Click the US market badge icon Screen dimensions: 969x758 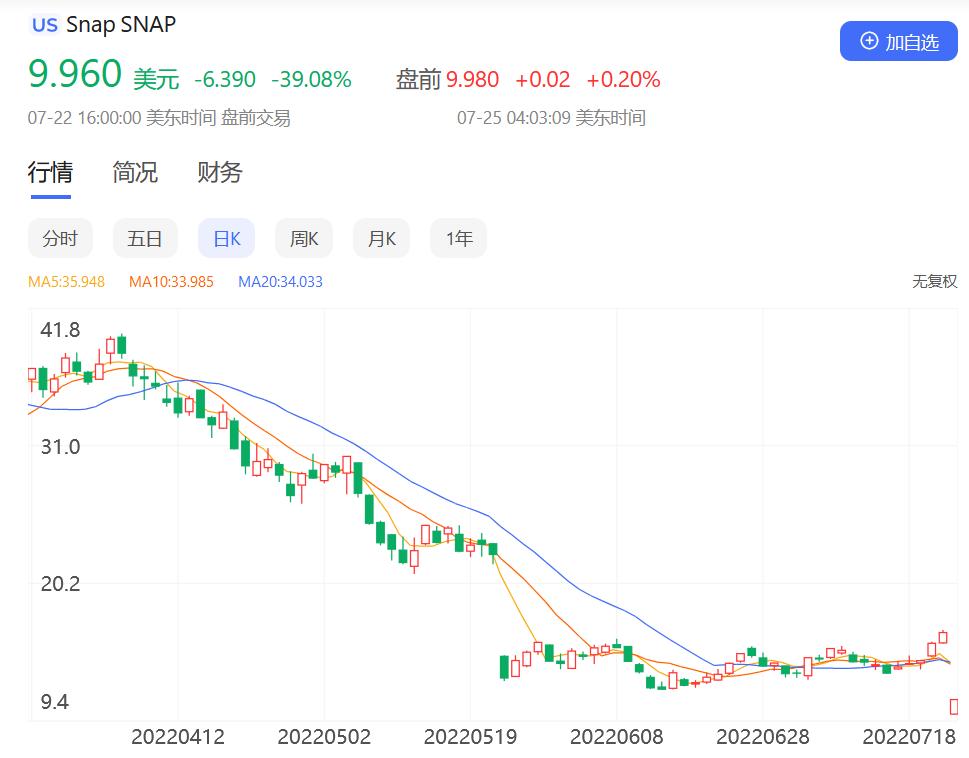[x=44, y=25]
